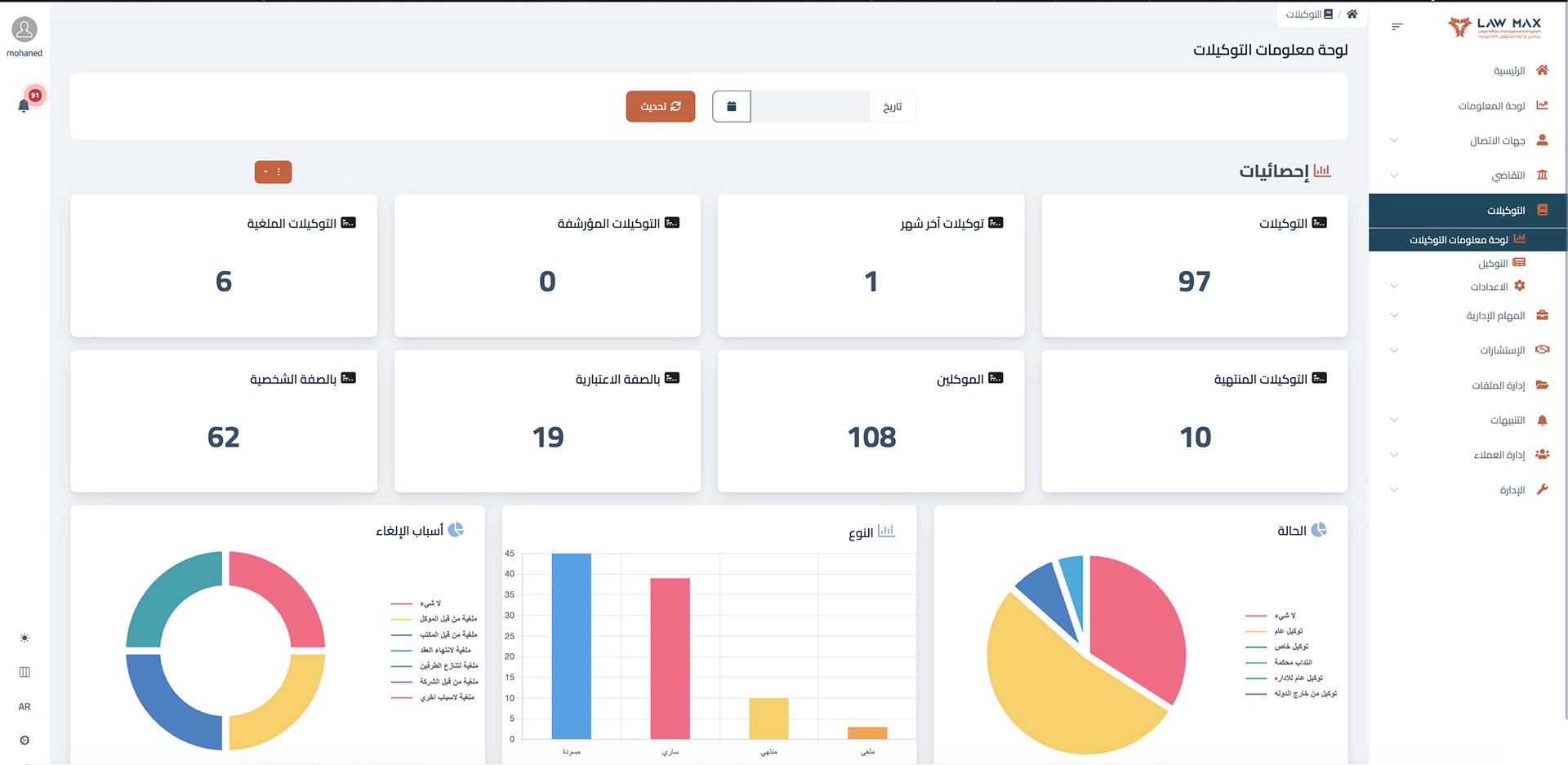Screen dimensions: 1568x765
Task: Click the calendar icon next to date field
Action: click(x=731, y=106)
